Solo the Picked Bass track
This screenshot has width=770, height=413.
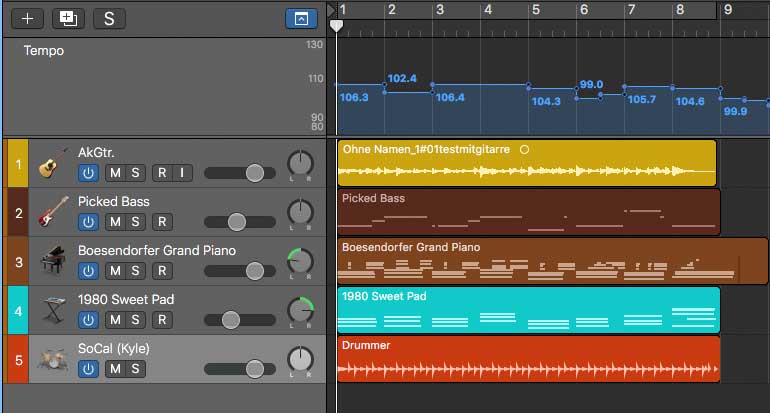(135, 222)
